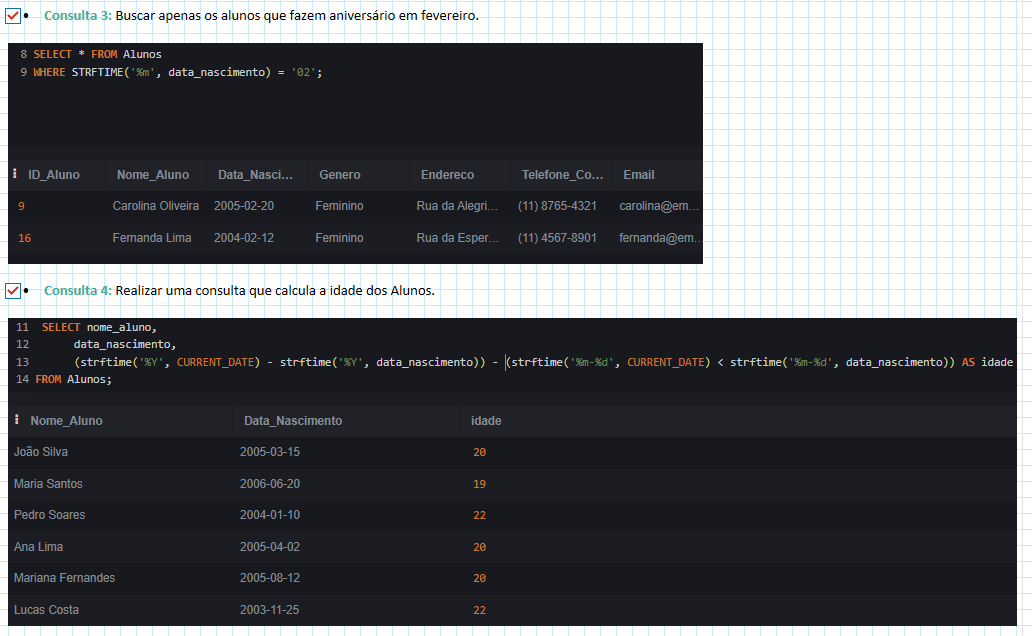Viewport: 1032px width, 636px height.
Task: Click the Telefone_Co... column header
Action: [563, 174]
